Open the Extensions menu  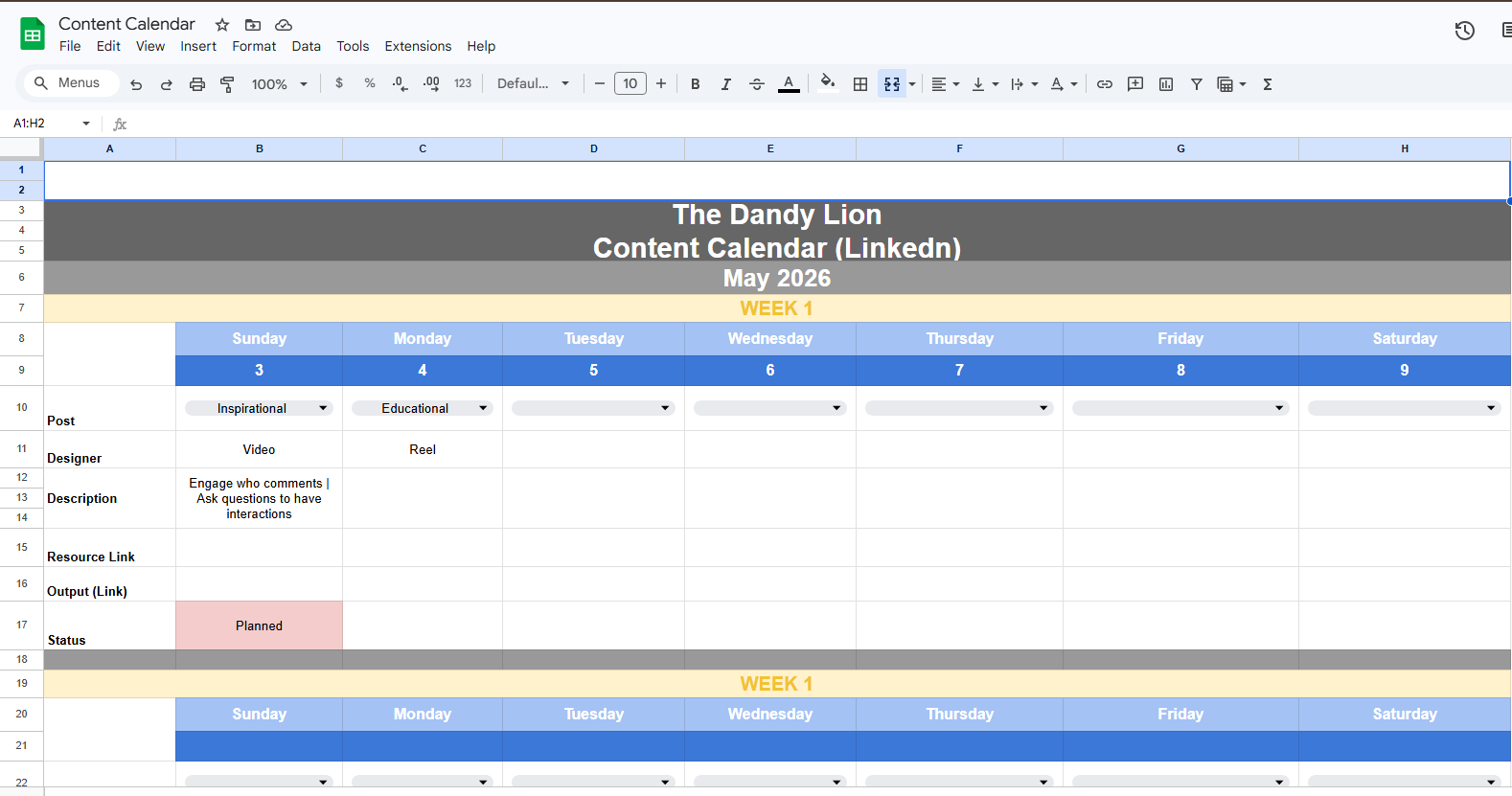click(418, 46)
